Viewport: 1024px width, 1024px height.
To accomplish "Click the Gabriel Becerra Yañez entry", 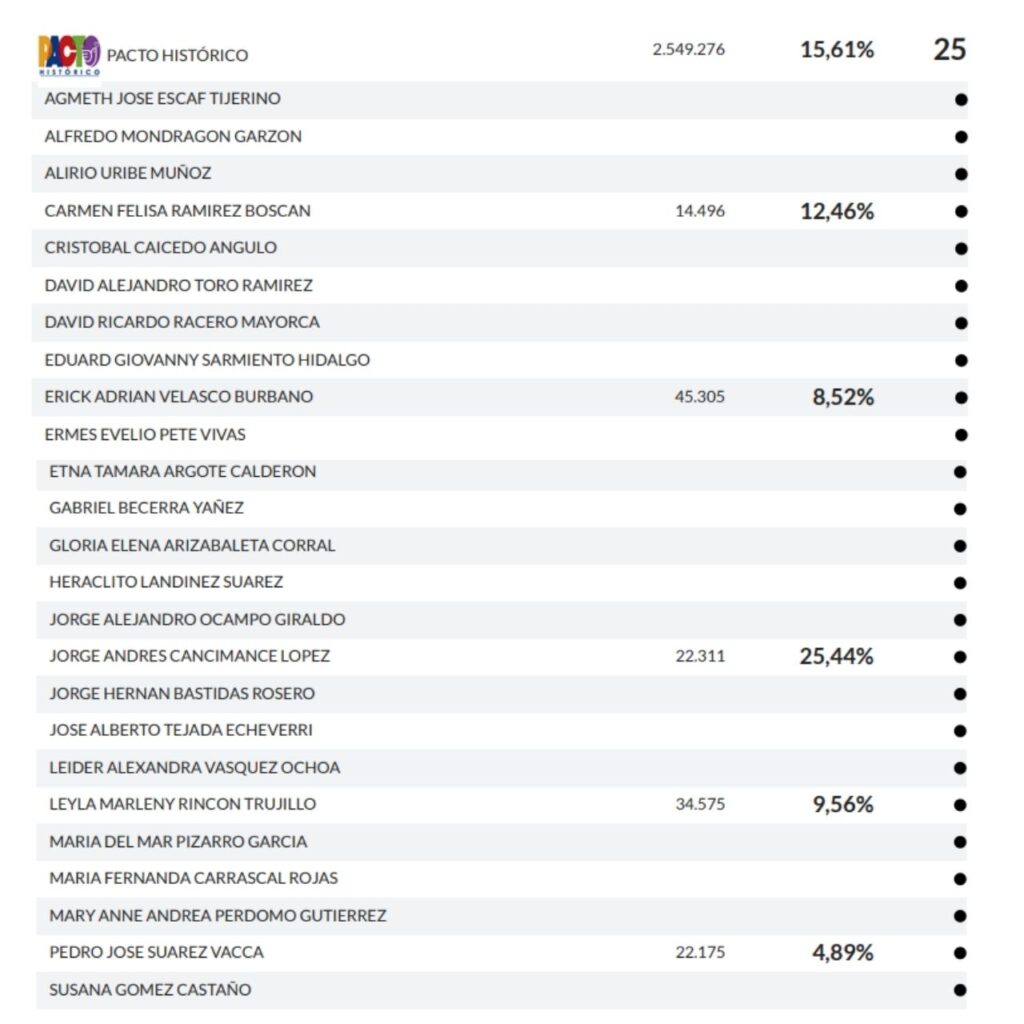I will (x=146, y=508).
